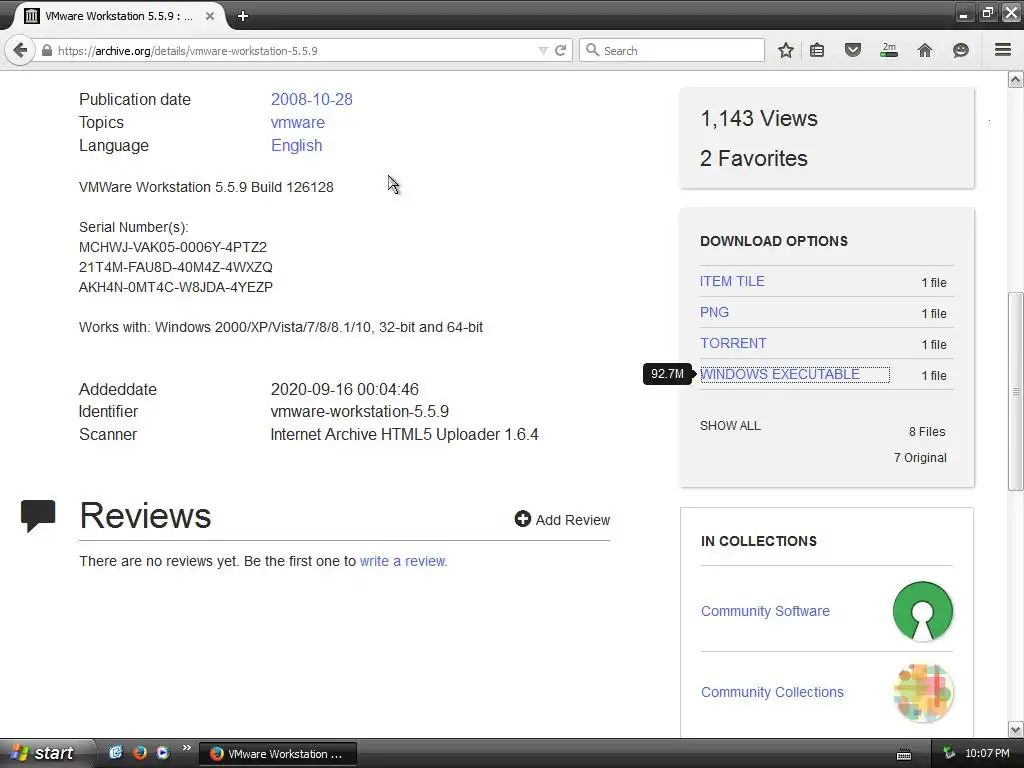Click the '8 Files' count
The width and height of the screenshot is (1024, 768).
click(927, 432)
